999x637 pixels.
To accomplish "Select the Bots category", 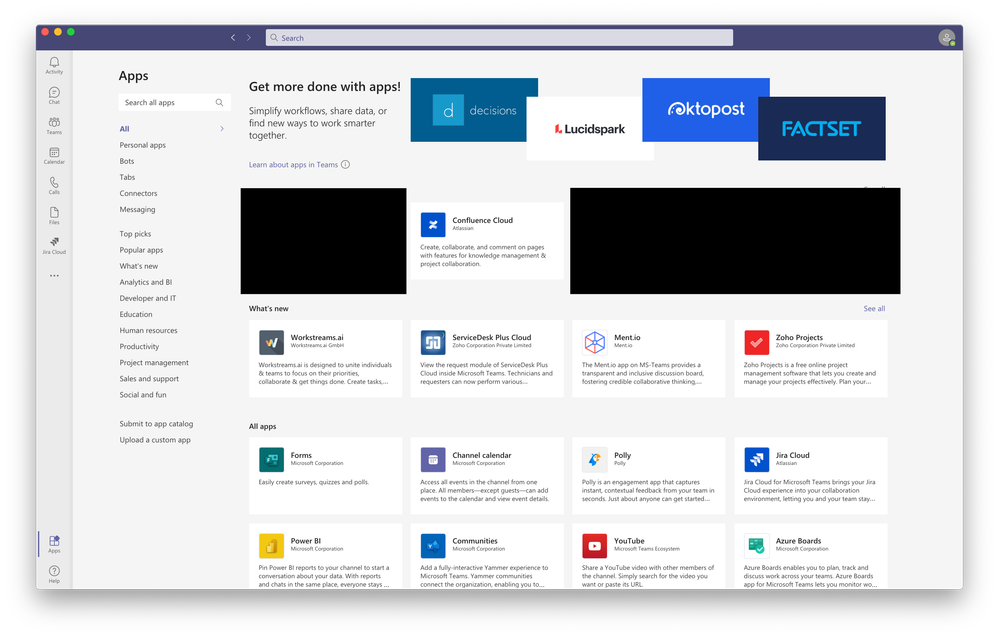I will (x=127, y=161).
